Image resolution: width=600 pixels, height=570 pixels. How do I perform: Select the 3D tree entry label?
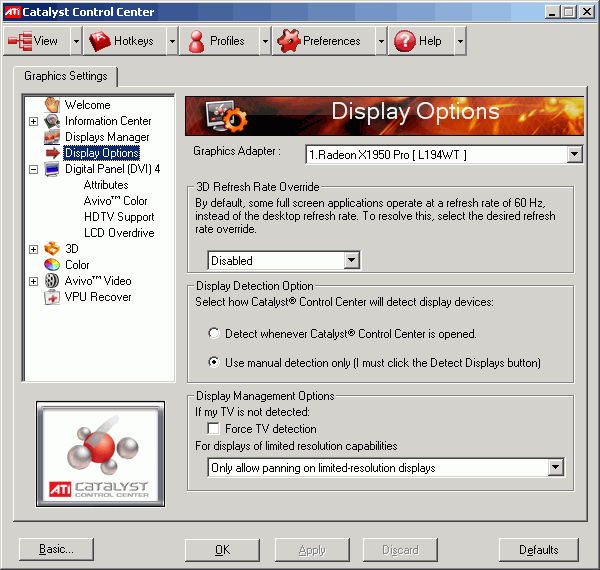tap(72, 249)
